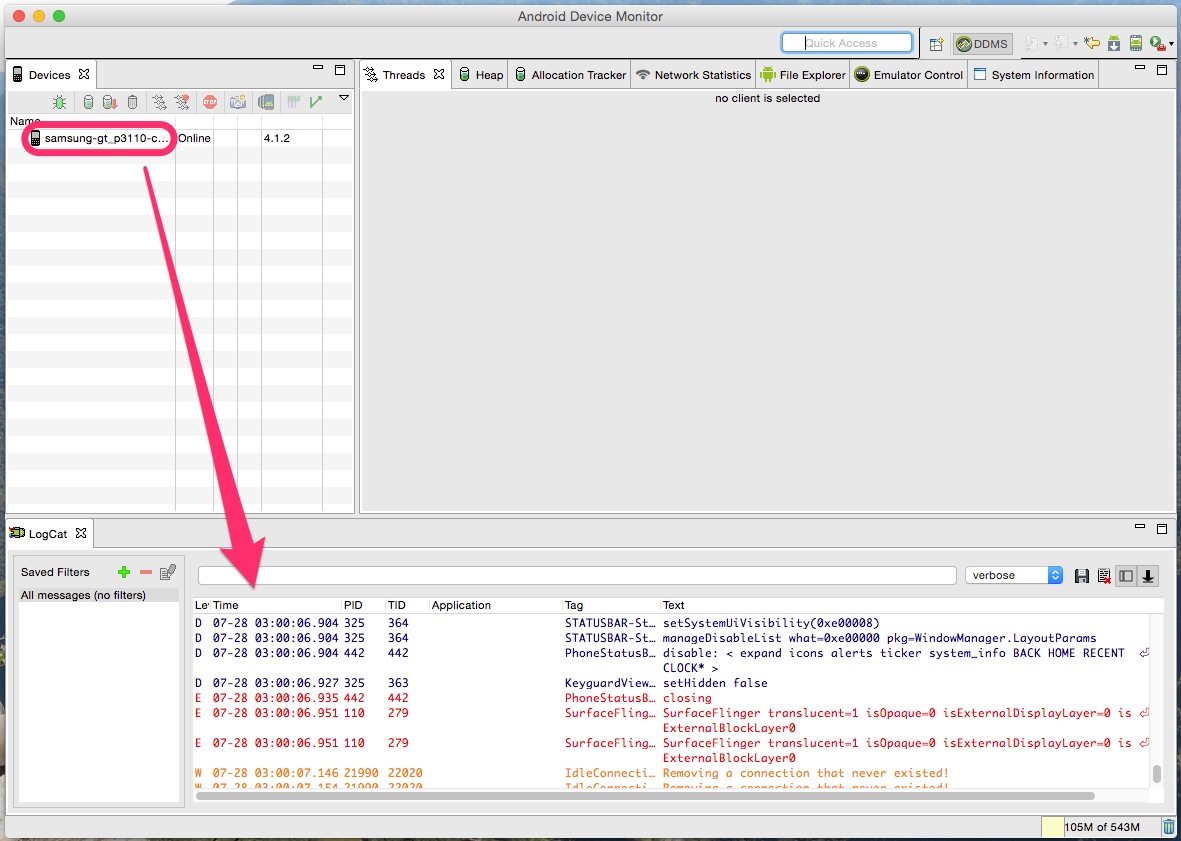Clear Log with the red X page icon
The image size is (1181, 841).
pyautogui.click(x=1104, y=576)
